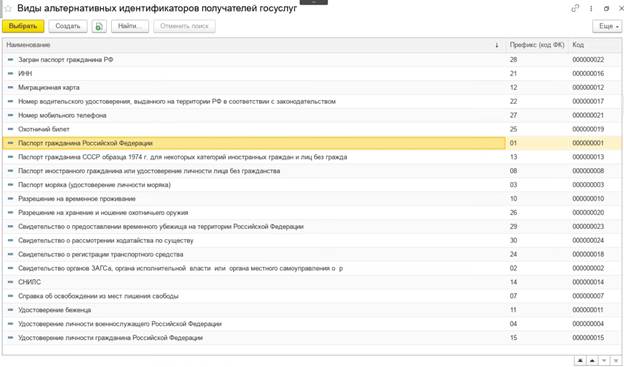624x367 pixels.
Task: Select Паспорт гражданина СССР образца 1974 row
Action: coord(312,157)
